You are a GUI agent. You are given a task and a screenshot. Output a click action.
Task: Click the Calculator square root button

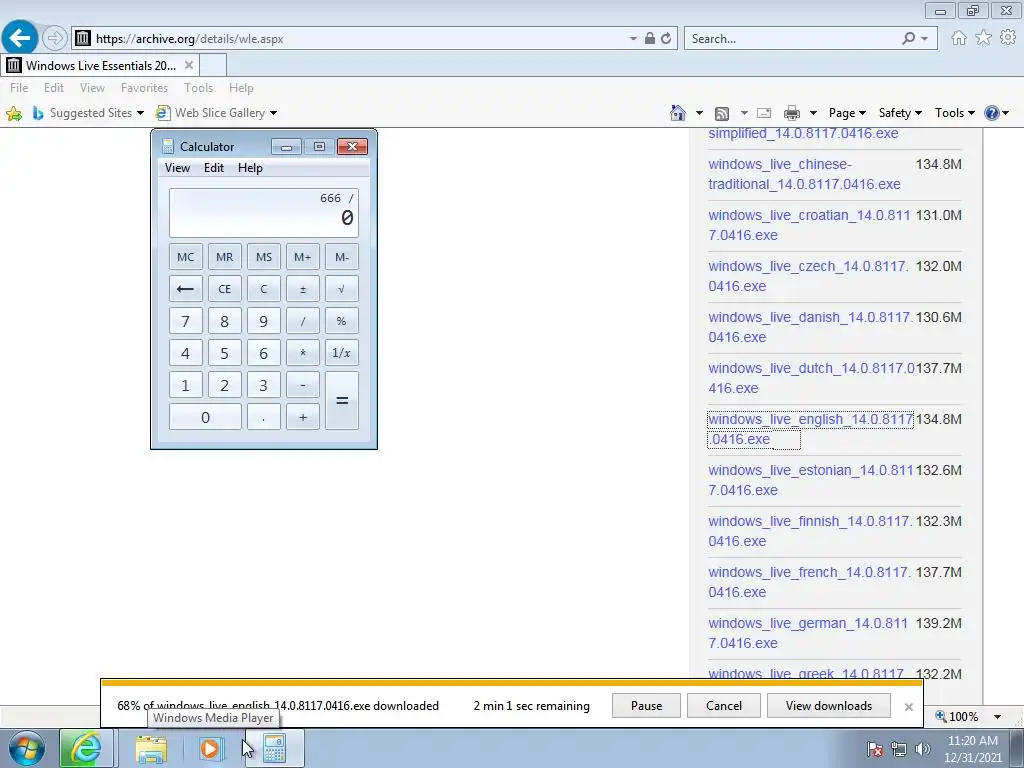tap(342, 289)
